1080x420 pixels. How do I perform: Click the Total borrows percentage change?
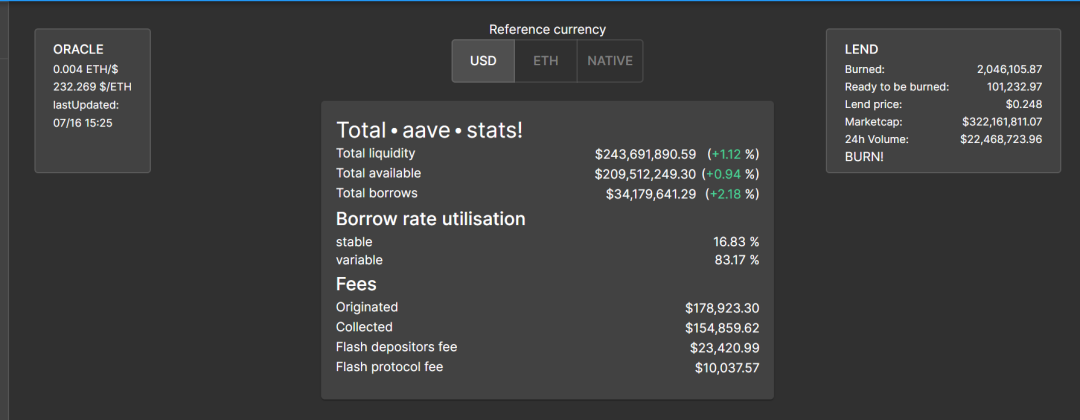(x=733, y=195)
